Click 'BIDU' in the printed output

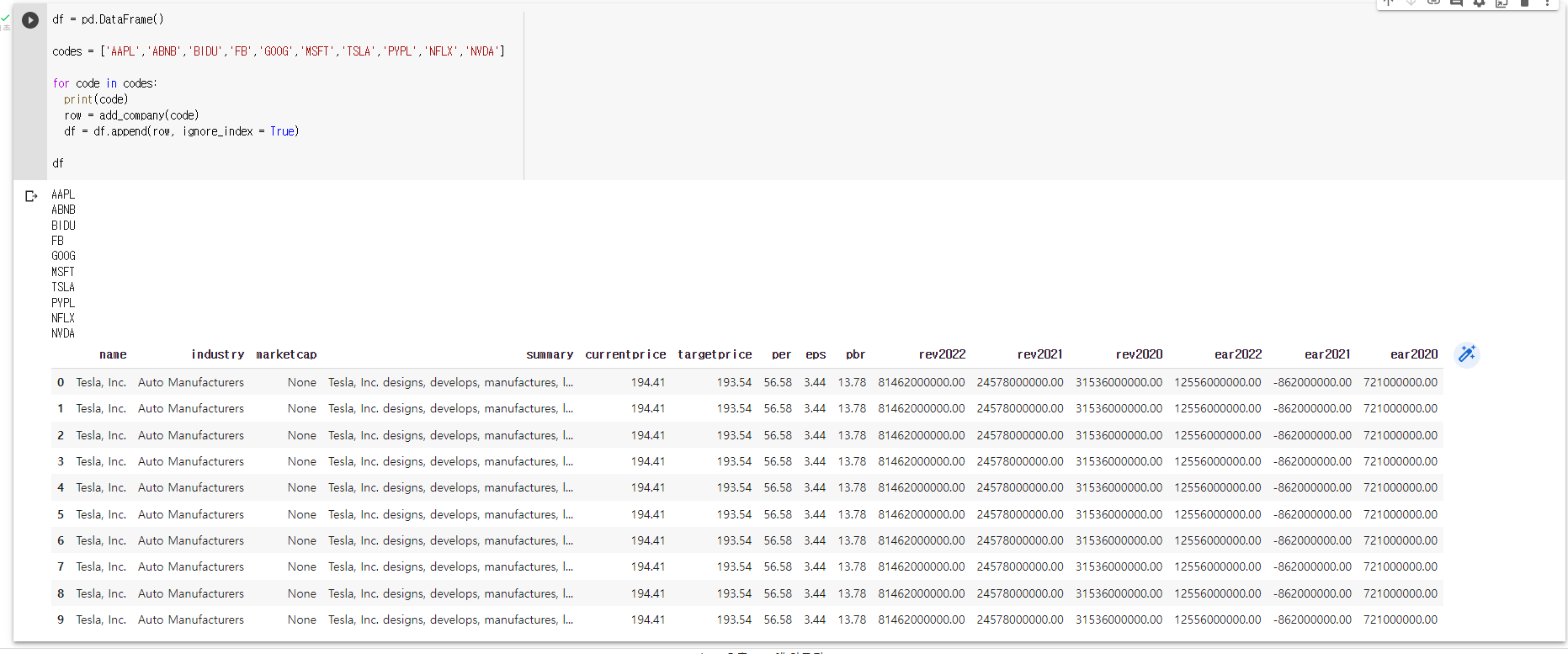tap(63, 226)
